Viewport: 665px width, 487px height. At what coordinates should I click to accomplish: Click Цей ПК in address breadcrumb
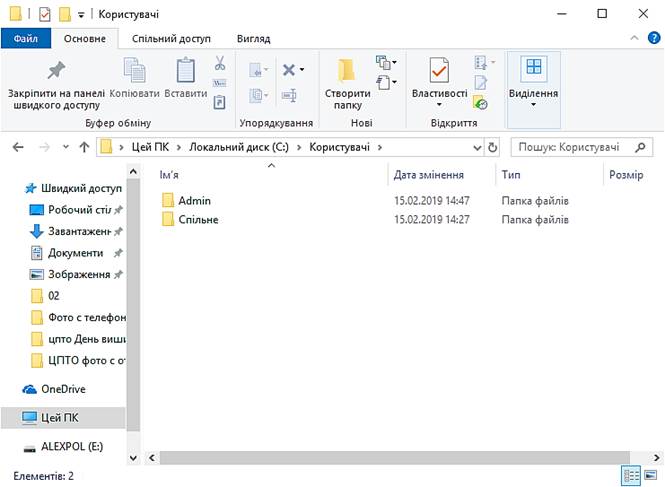coord(150,147)
